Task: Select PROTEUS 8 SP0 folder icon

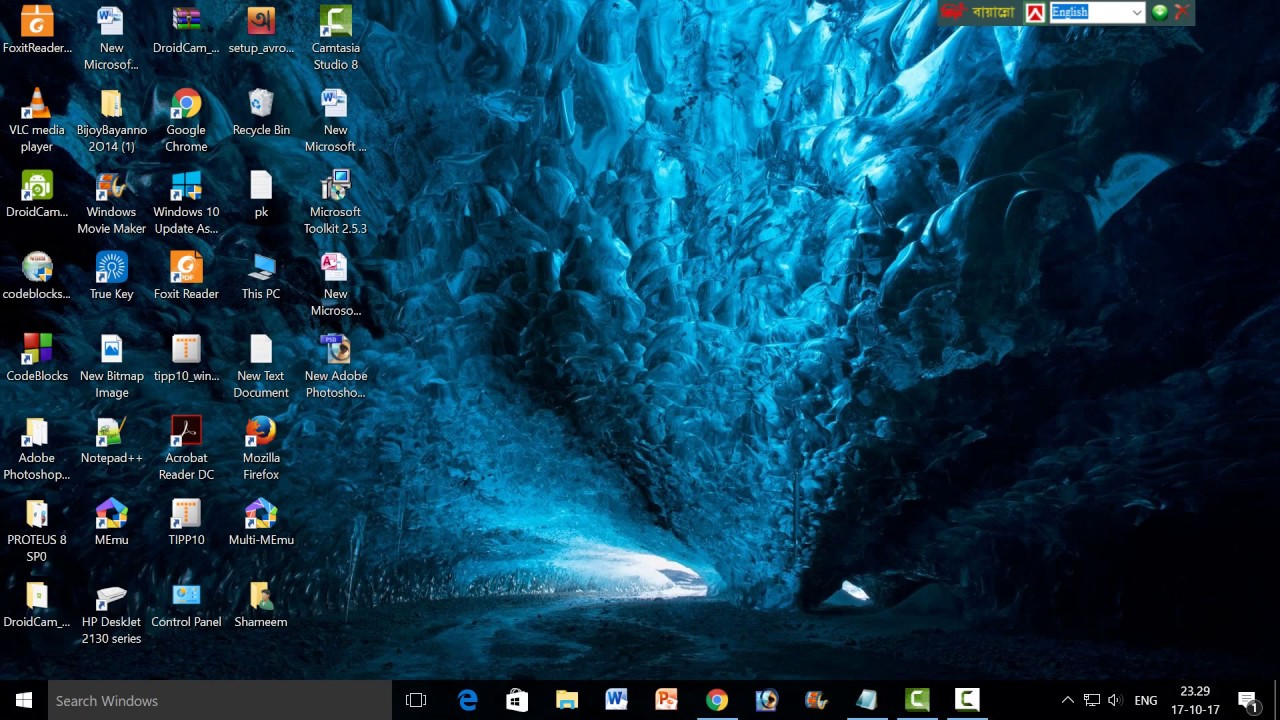Action: pyautogui.click(x=37, y=530)
